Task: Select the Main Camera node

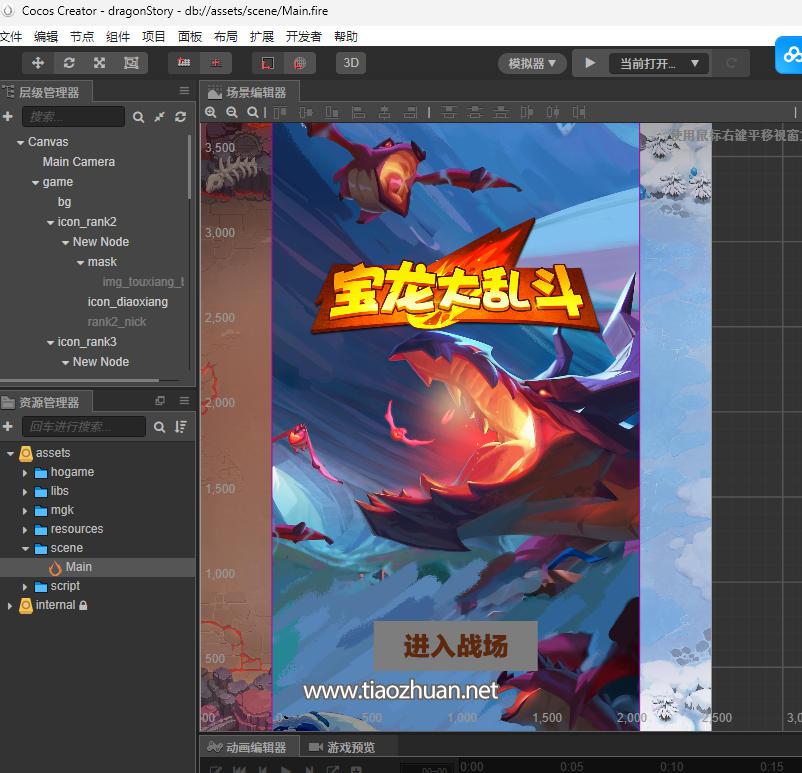Action: (79, 162)
